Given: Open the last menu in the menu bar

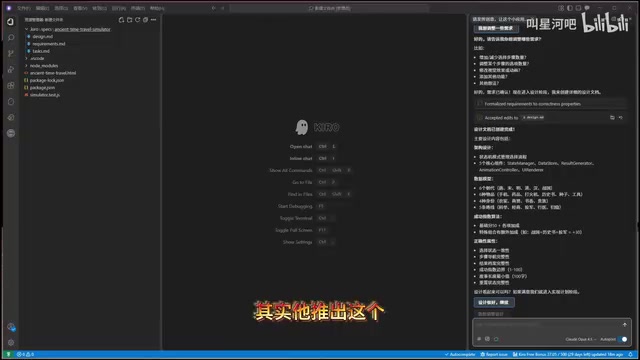Looking at the screenshot, I should pyautogui.click(x=157, y=8).
